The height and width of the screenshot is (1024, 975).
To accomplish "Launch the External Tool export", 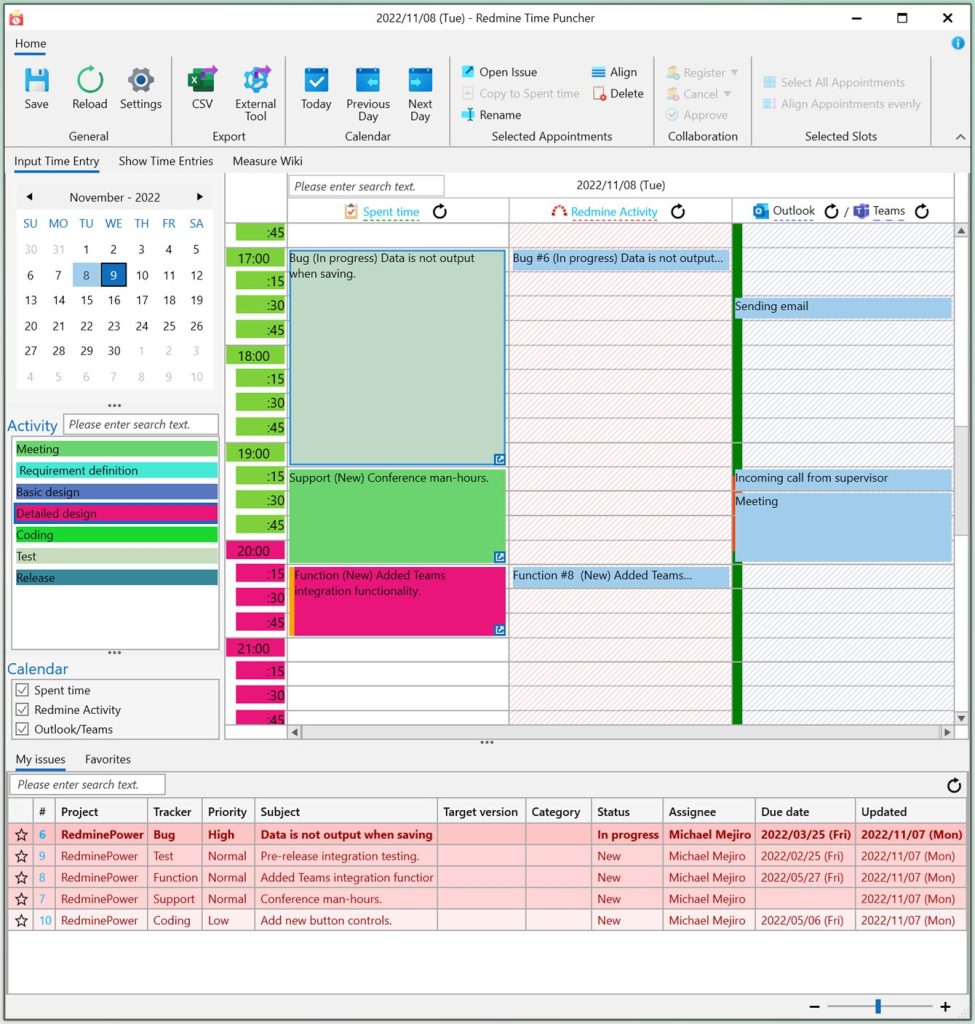I will tap(255, 80).
